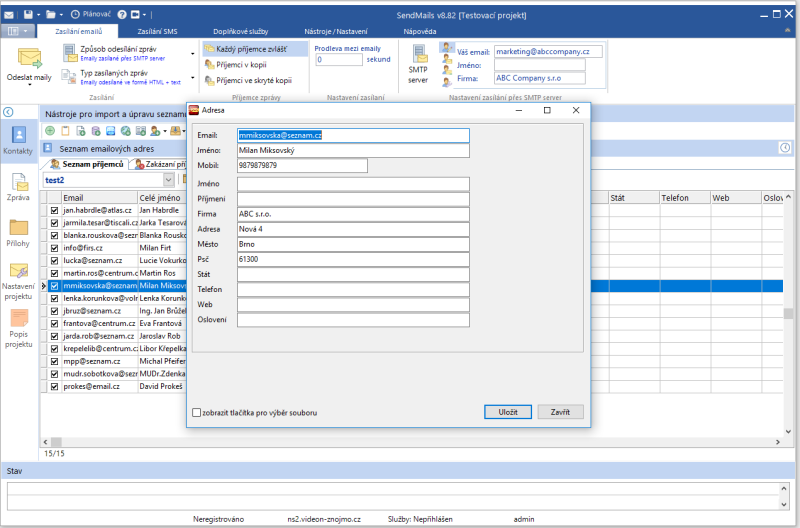Click the Firma field in Adresa dialog
800x528 pixels.
coord(352,214)
